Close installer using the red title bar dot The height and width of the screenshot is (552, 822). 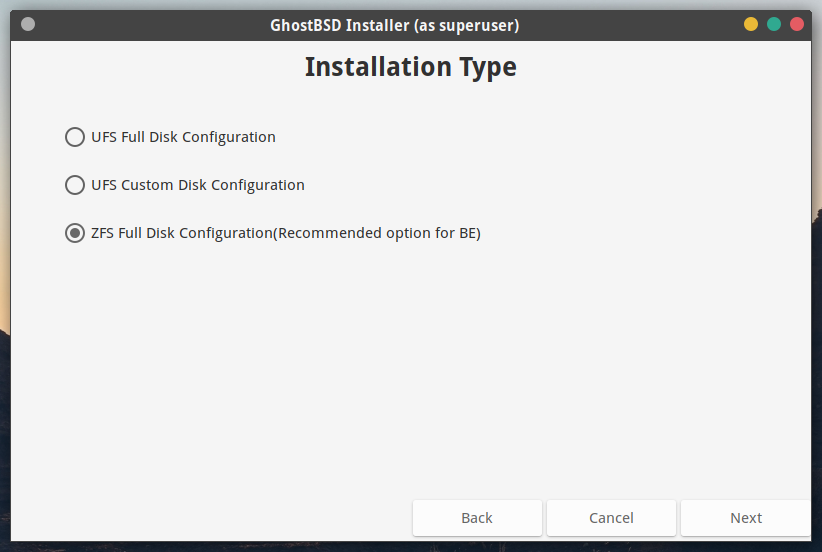click(797, 24)
